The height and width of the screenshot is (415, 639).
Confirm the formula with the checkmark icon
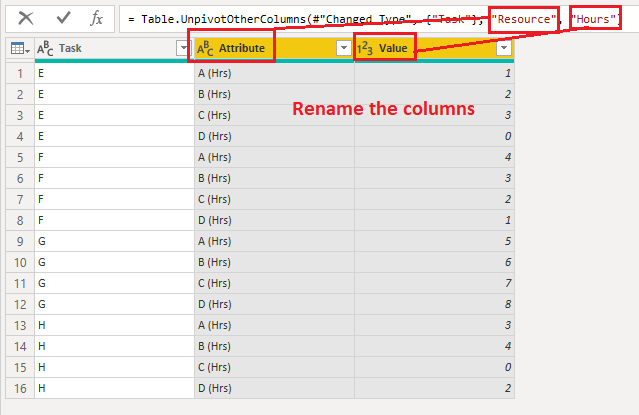tap(63, 18)
